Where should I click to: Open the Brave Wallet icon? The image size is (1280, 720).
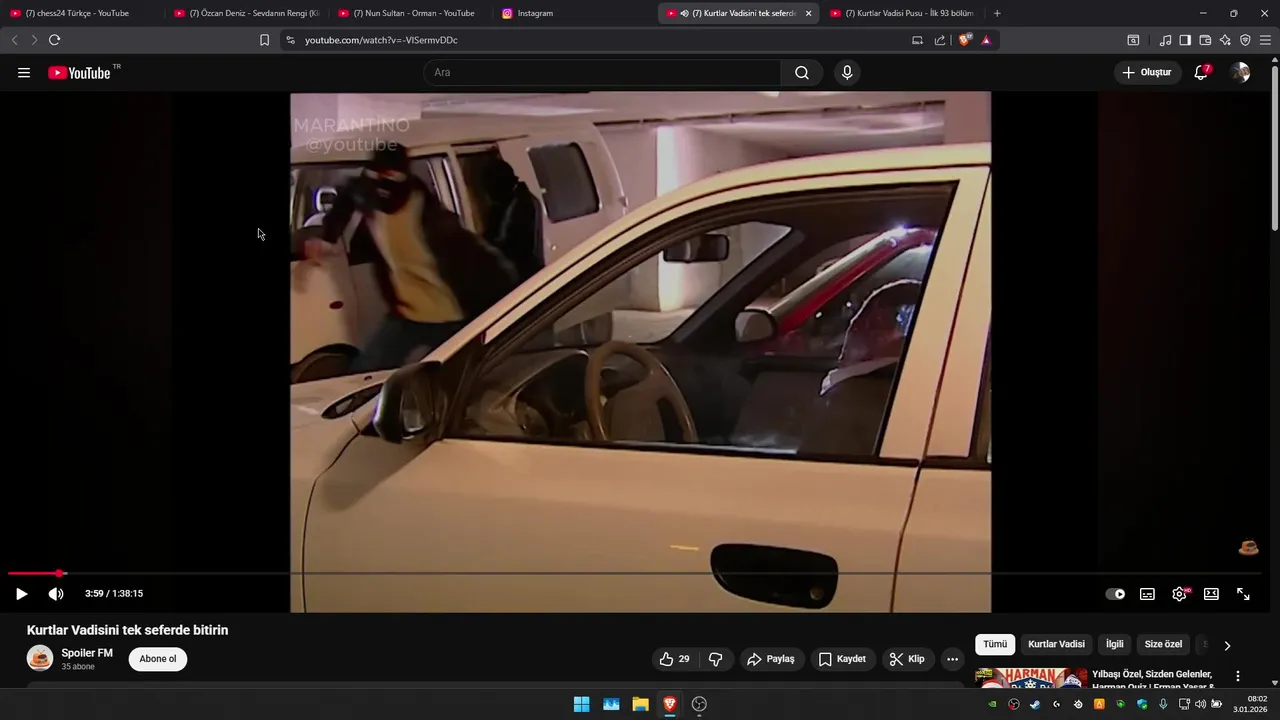[1205, 40]
